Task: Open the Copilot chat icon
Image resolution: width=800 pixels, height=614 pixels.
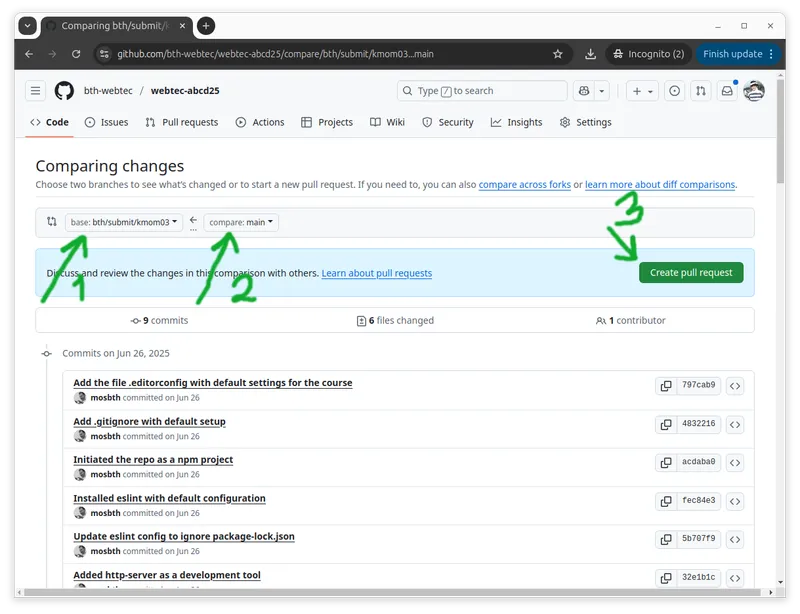Action: coord(584,91)
